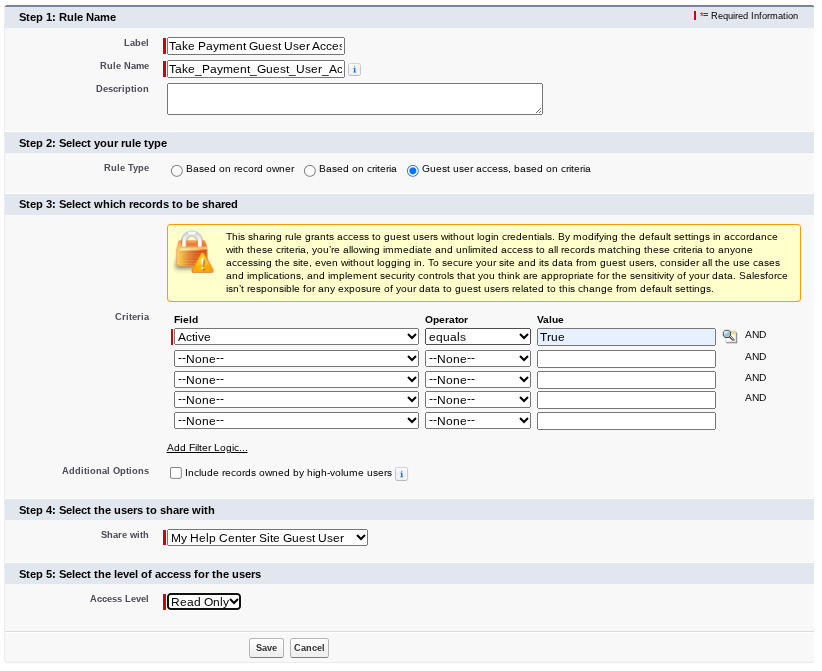Select the 'Based on record owner' rule type
822x671 pixels.
point(177,170)
